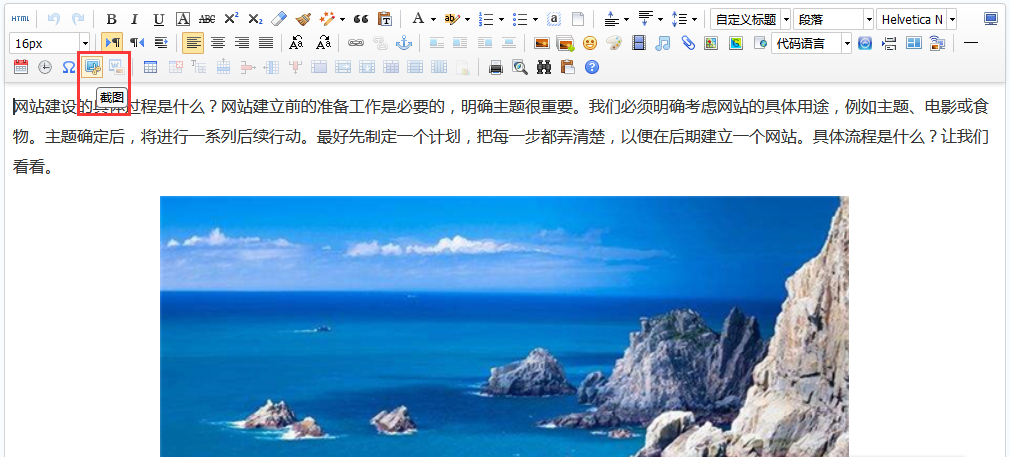Open the 自定义标题 custom heading dropdown
The height and width of the screenshot is (457, 1010).
coord(785,19)
